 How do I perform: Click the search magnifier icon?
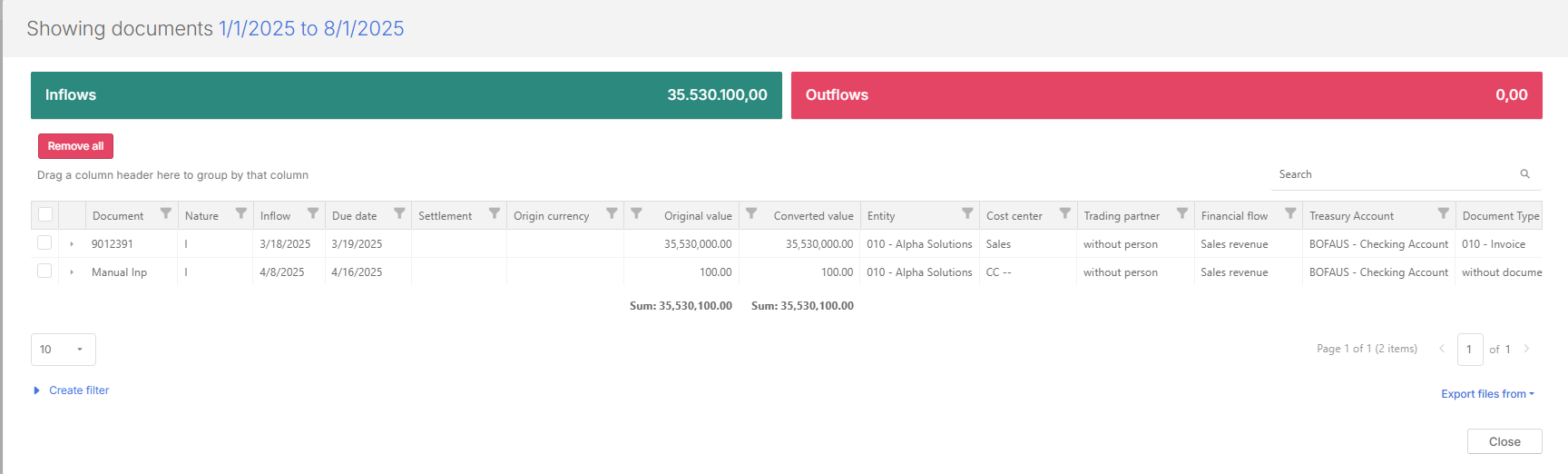1524,174
